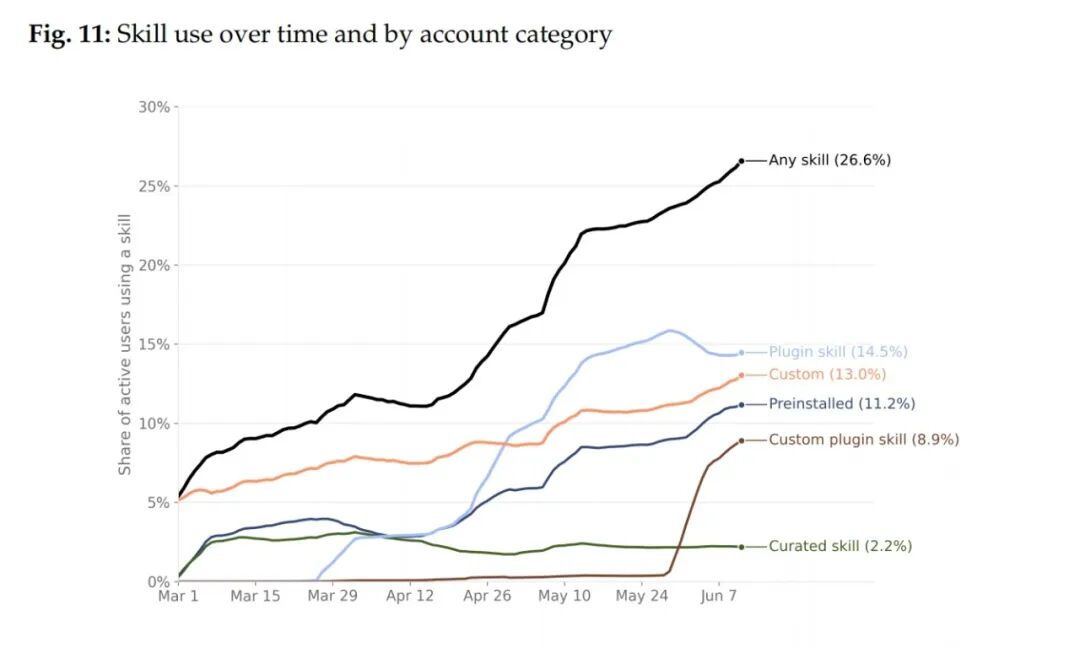Viewport: 1080px width, 648px height.
Task: Click the green Curated skill endpoint dot
Action: (742, 547)
